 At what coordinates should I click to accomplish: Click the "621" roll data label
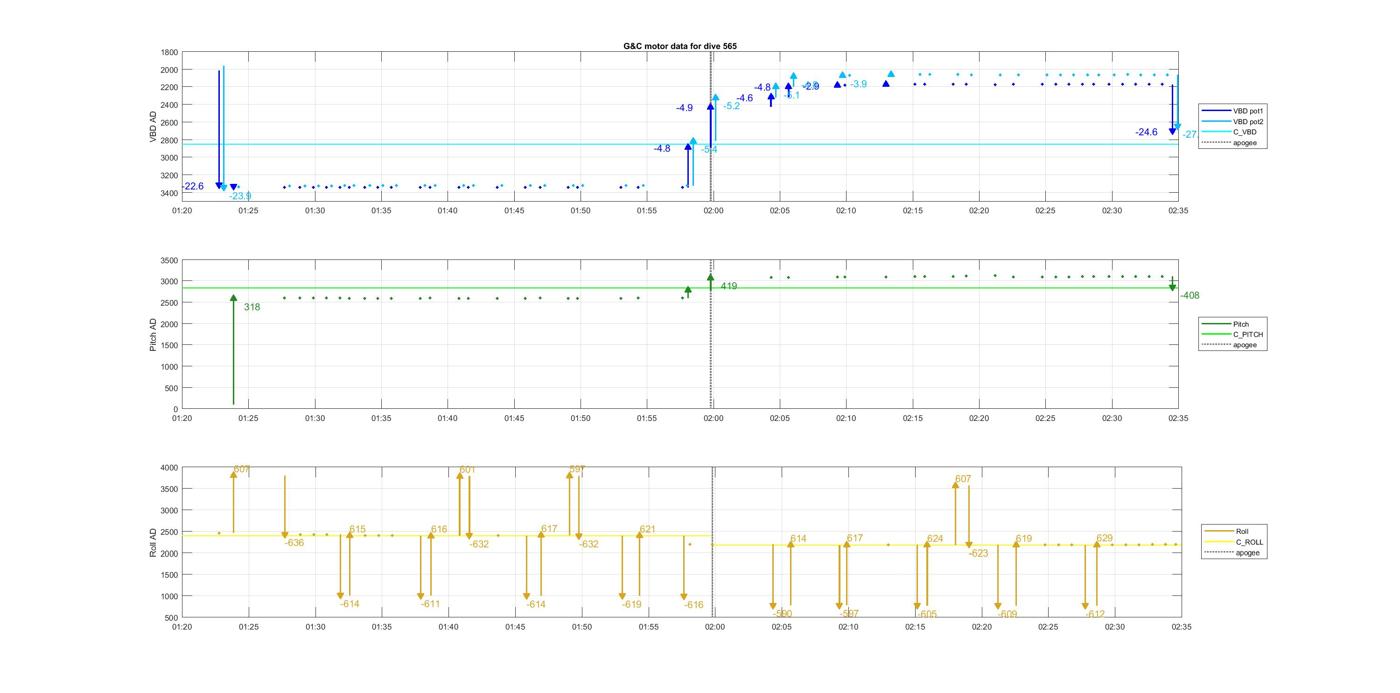tap(647, 529)
